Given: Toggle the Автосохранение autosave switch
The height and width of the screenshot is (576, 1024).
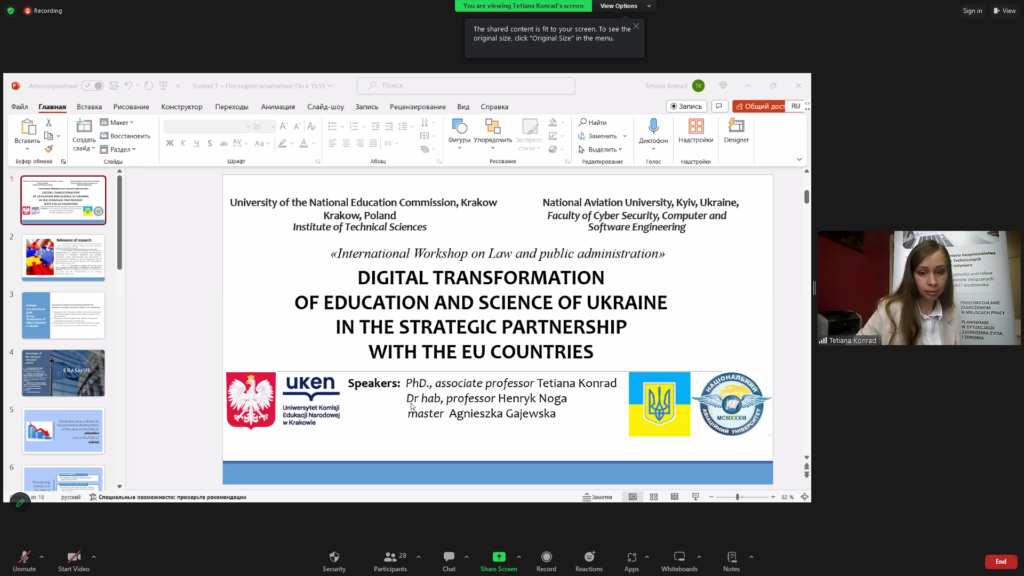Looking at the screenshot, I should [93, 86].
